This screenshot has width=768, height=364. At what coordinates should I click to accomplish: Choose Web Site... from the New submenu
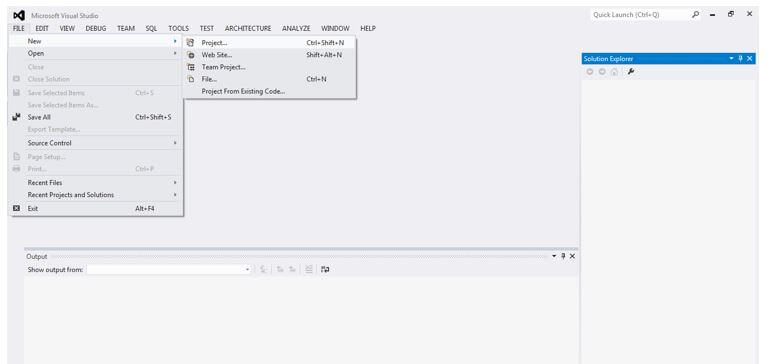coord(269,55)
